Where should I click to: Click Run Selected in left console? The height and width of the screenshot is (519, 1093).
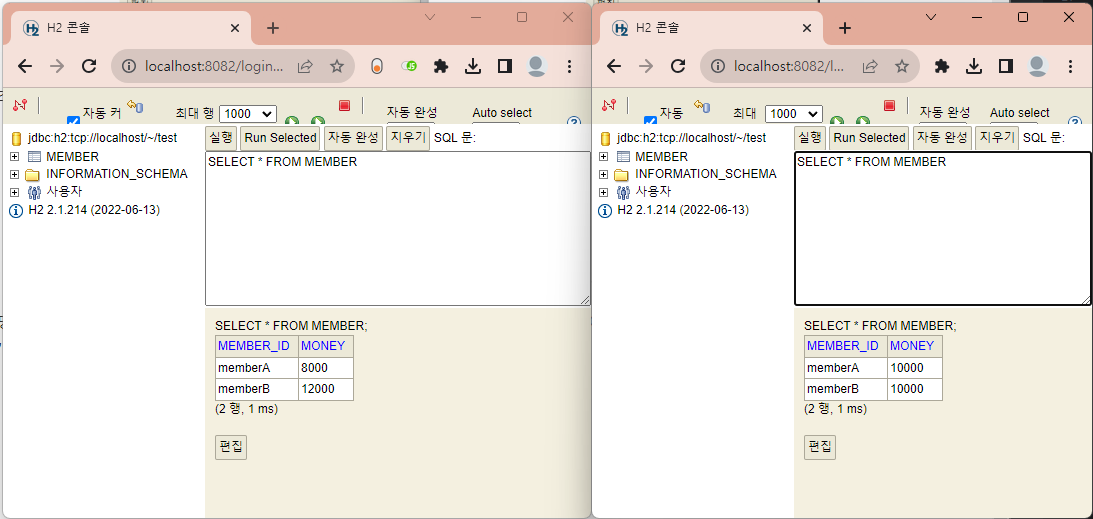coord(281,138)
